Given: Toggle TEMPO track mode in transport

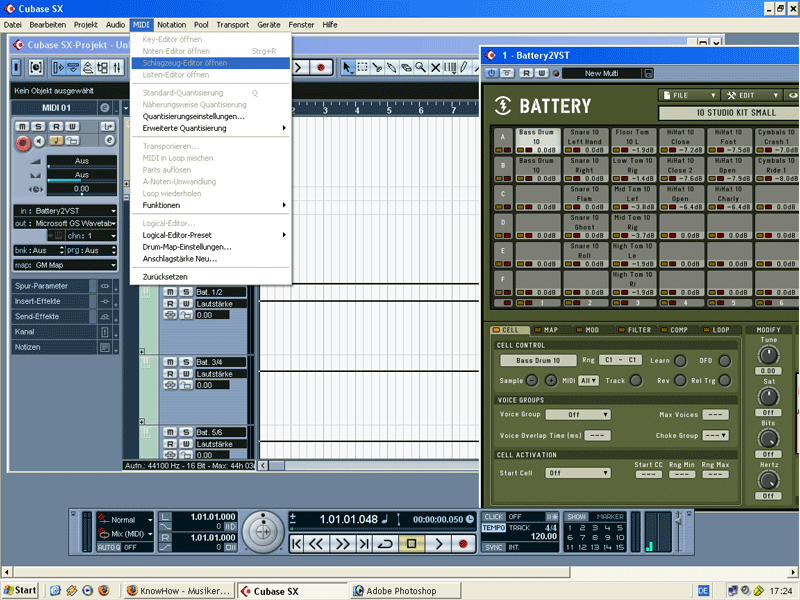Looking at the screenshot, I should (x=493, y=528).
